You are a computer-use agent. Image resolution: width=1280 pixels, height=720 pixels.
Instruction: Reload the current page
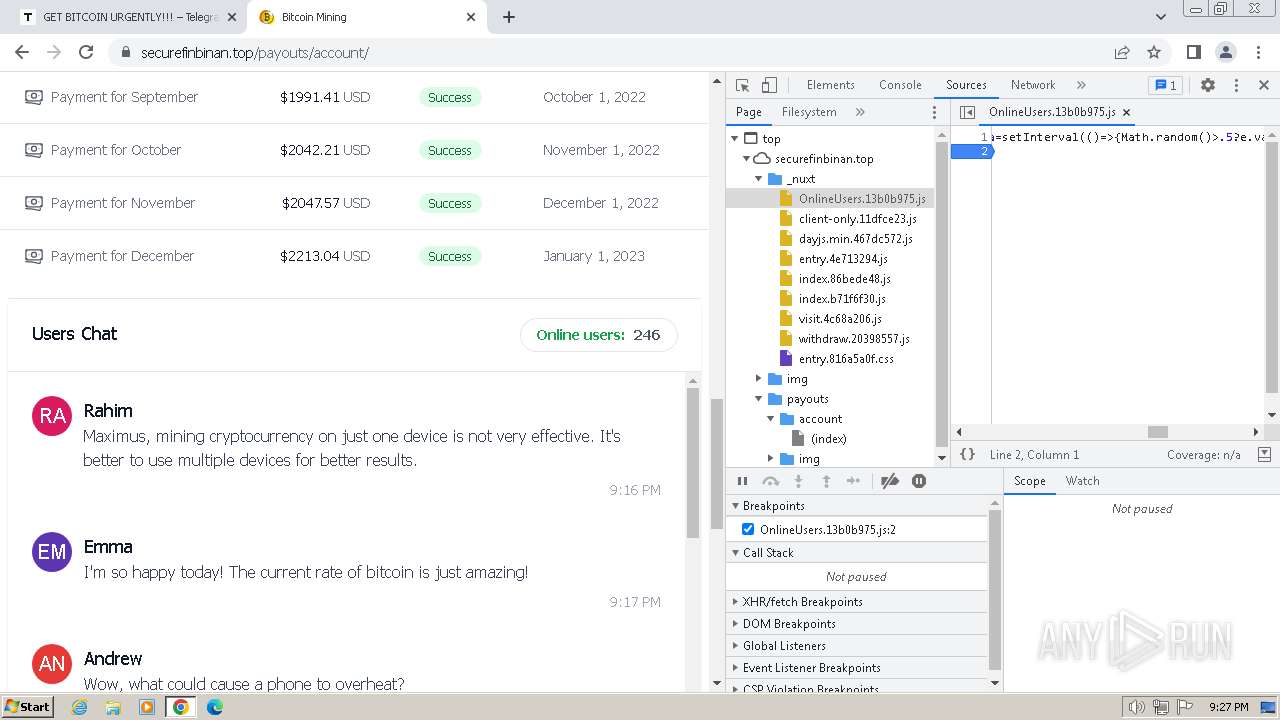tap(86, 52)
